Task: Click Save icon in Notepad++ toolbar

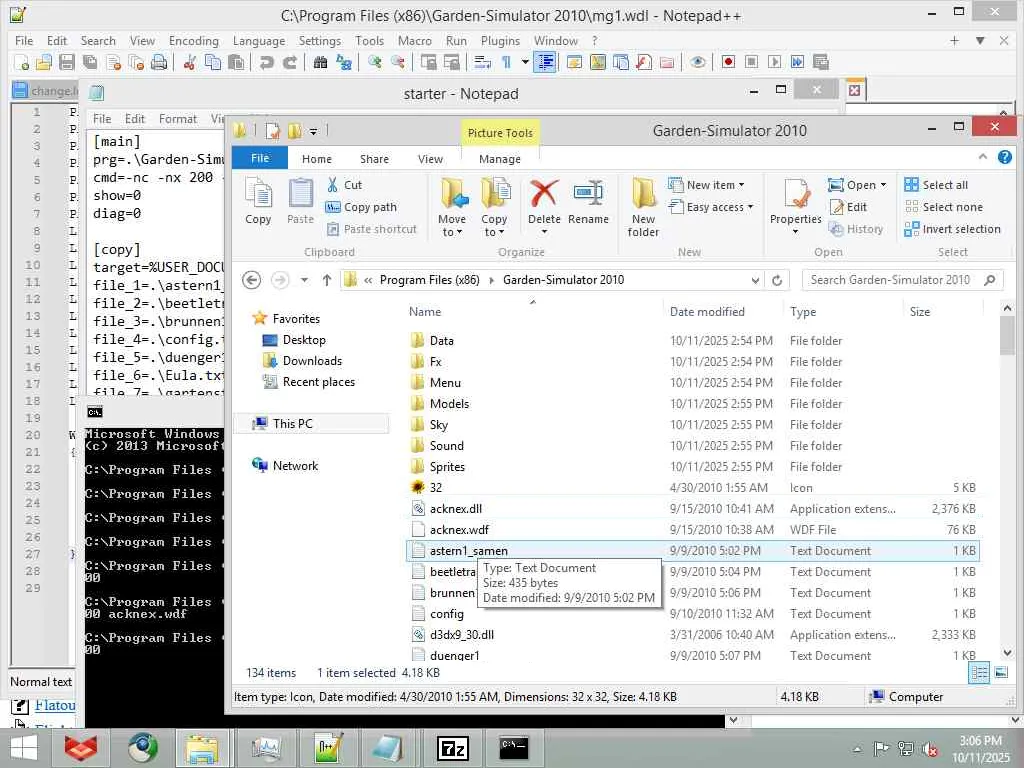Action: coord(67,62)
